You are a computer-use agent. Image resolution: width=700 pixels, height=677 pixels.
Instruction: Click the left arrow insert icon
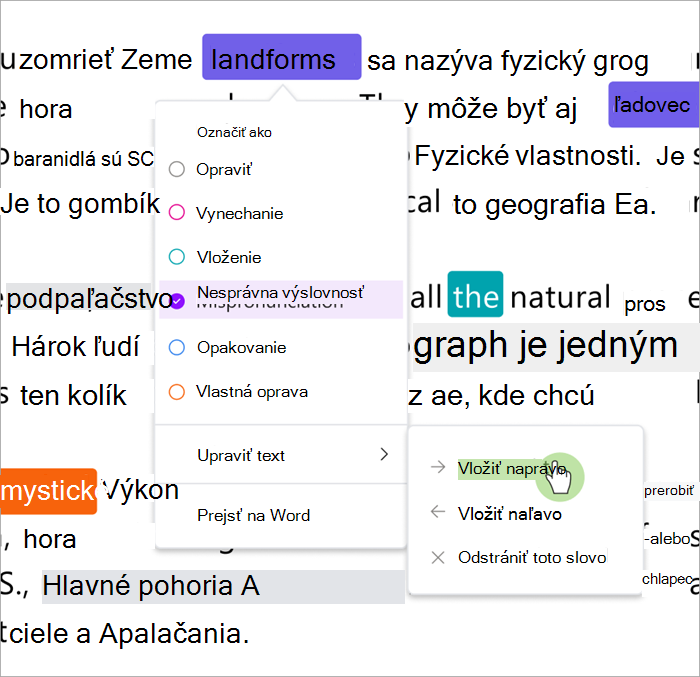tap(438, 512)
